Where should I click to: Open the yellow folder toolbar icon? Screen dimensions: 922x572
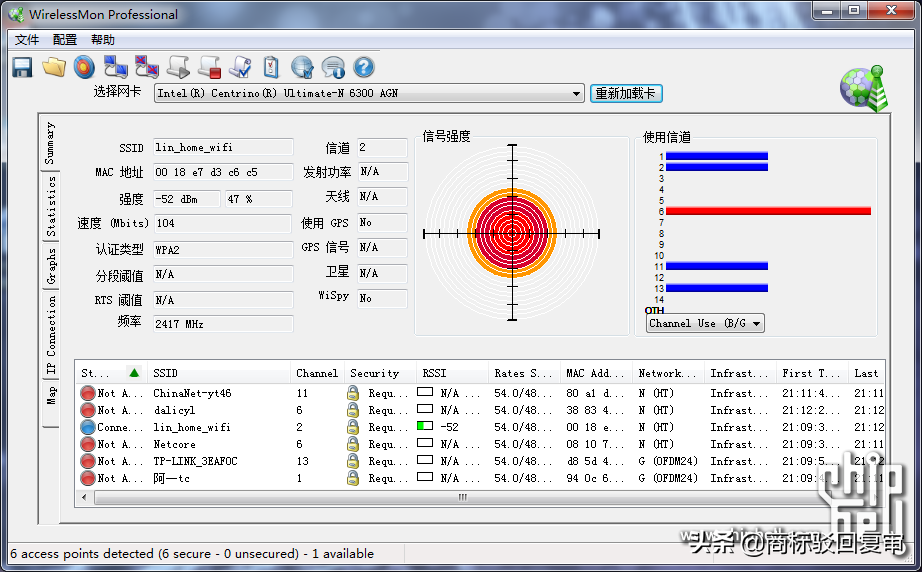(x=54, y=67)
